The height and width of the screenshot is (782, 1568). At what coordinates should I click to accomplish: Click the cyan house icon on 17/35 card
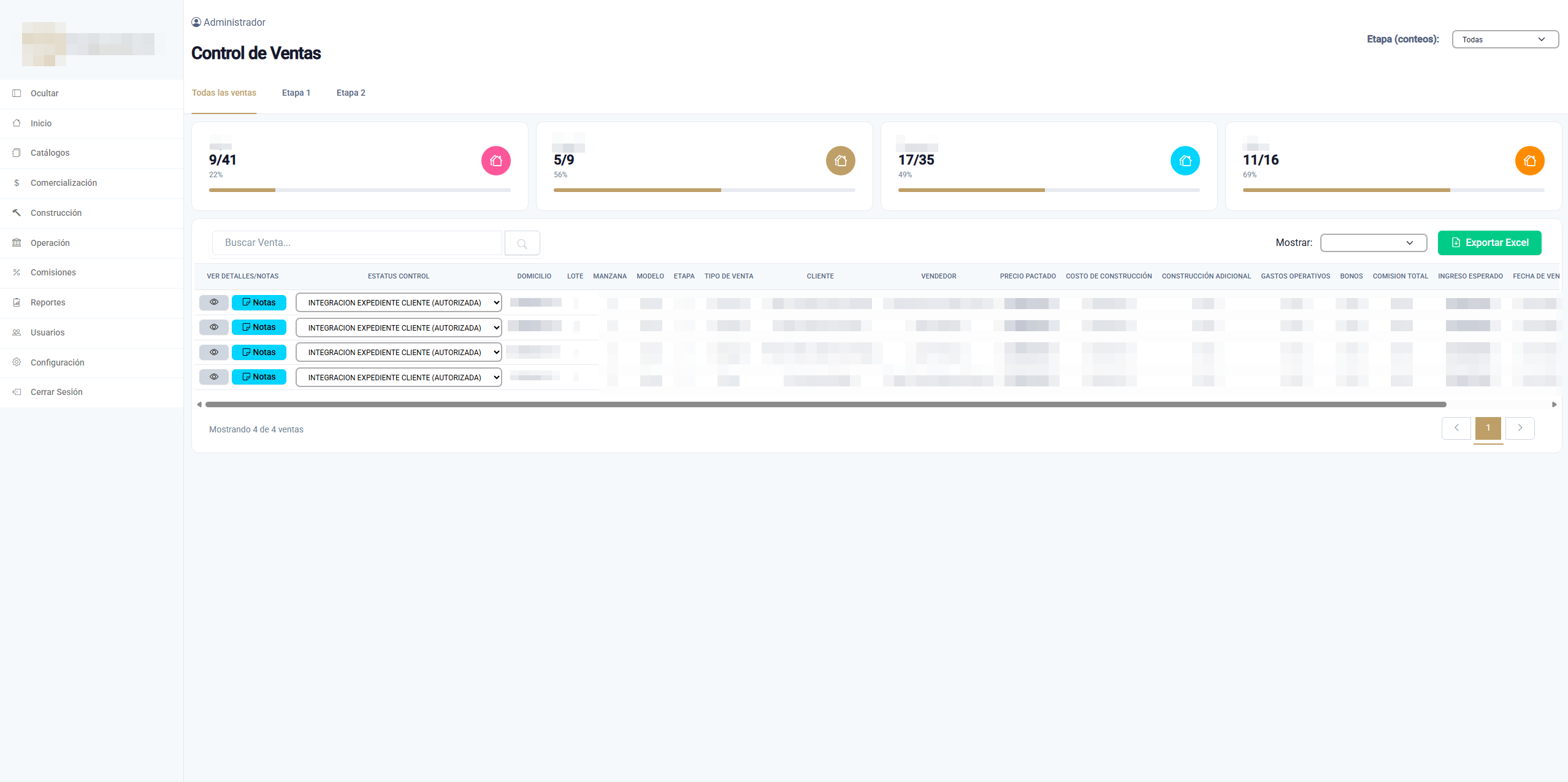coord(1185,161)
